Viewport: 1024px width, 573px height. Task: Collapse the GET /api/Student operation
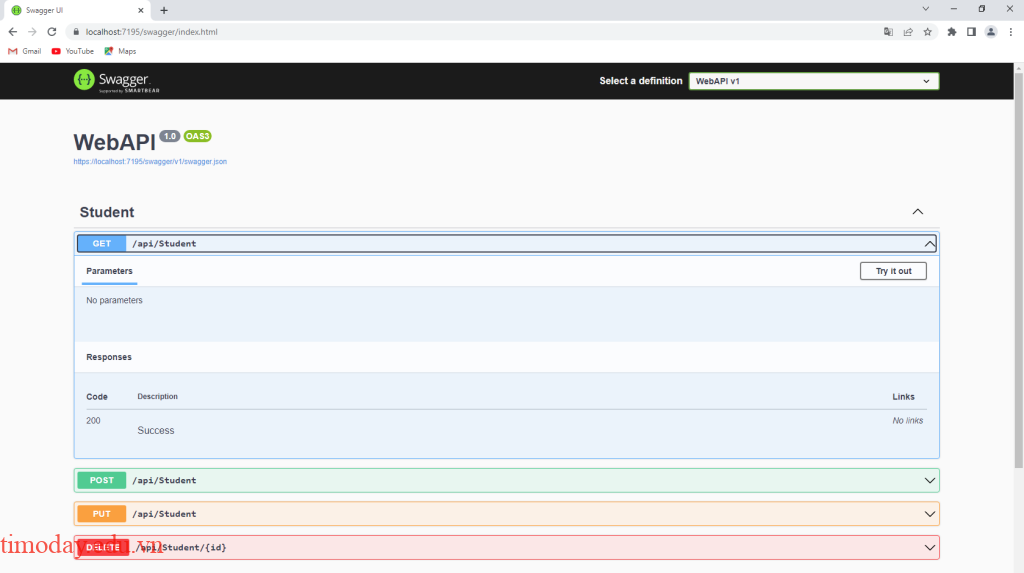pyautogui.click(x=929, y=244)
